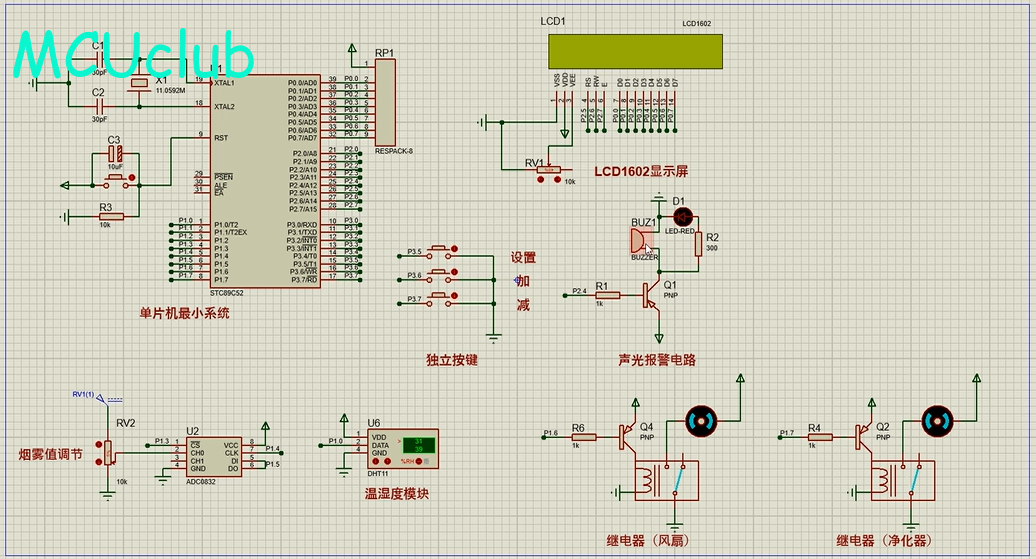Click the STC89C52 microcontroller body

(x=265, y=180)
